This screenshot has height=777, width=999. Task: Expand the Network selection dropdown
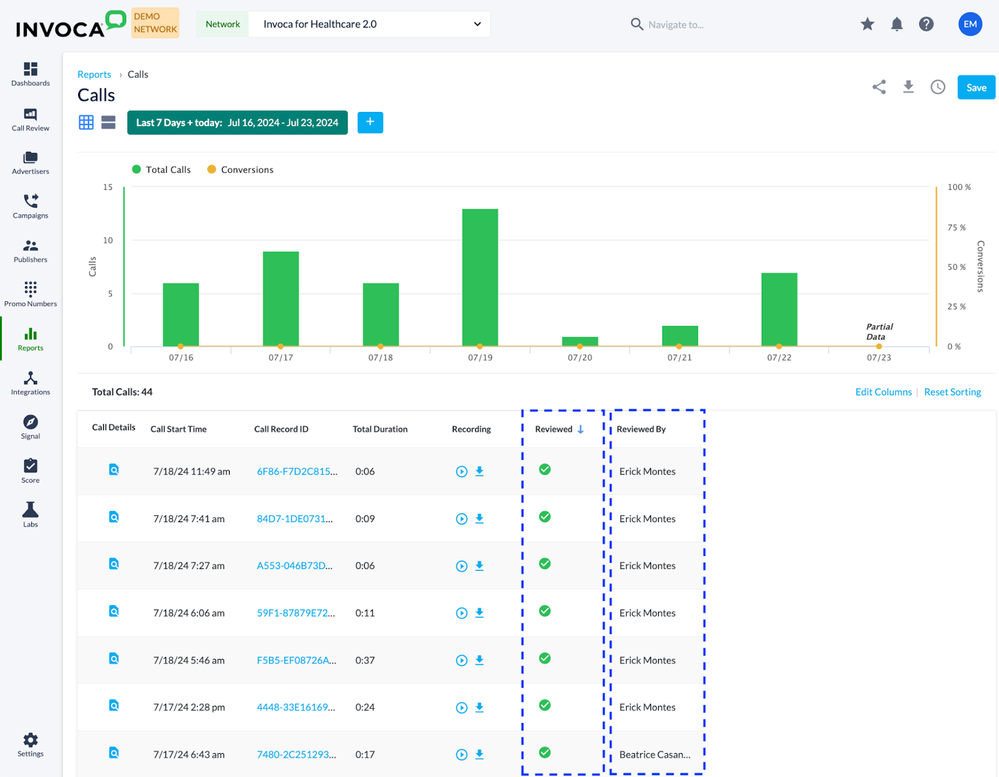tap(369, 24)
